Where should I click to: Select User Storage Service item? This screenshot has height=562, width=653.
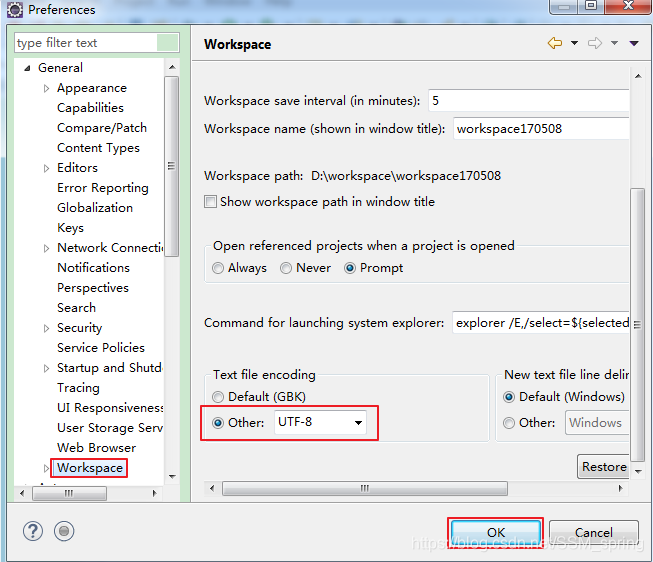[x=110, y=427]
